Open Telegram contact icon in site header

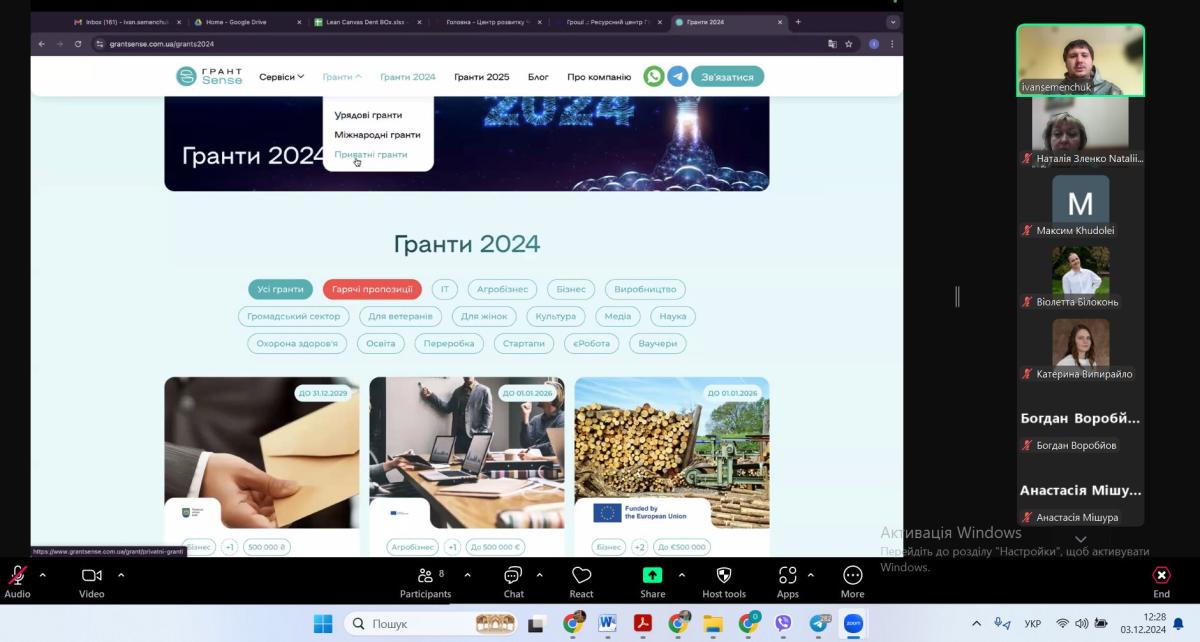tap(678, 76)
